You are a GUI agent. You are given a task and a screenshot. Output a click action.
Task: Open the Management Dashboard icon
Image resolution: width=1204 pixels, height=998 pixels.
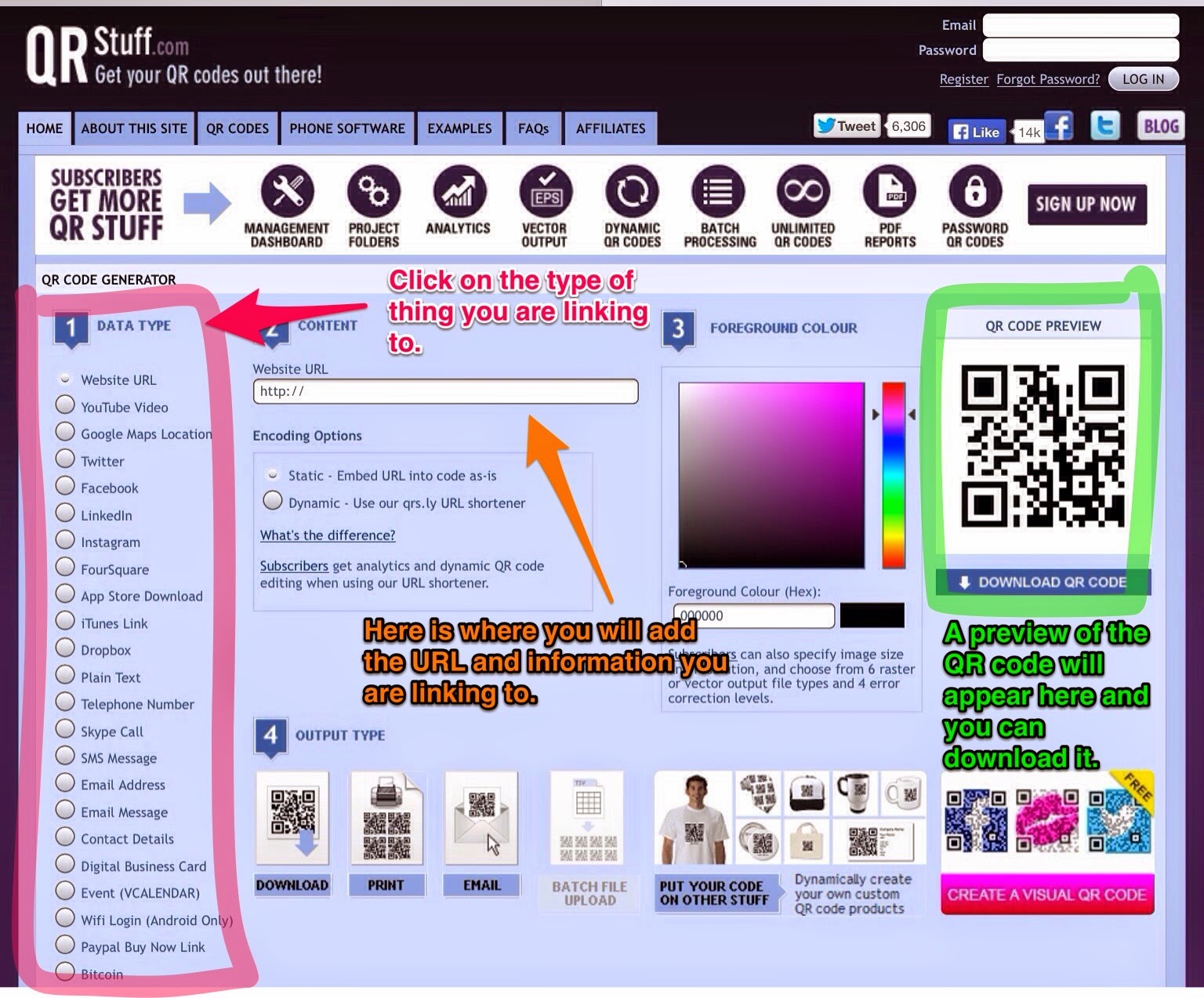pos(287,191)
